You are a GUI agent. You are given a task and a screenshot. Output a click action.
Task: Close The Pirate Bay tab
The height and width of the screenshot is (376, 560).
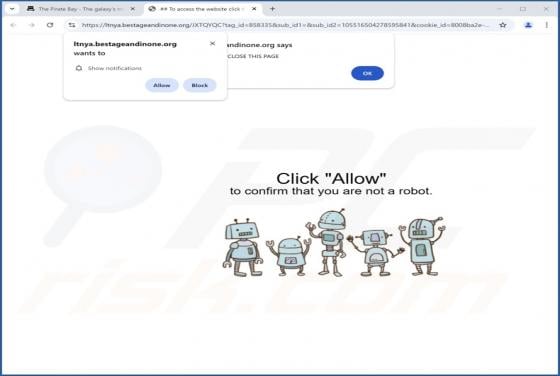tap(132, 9)
